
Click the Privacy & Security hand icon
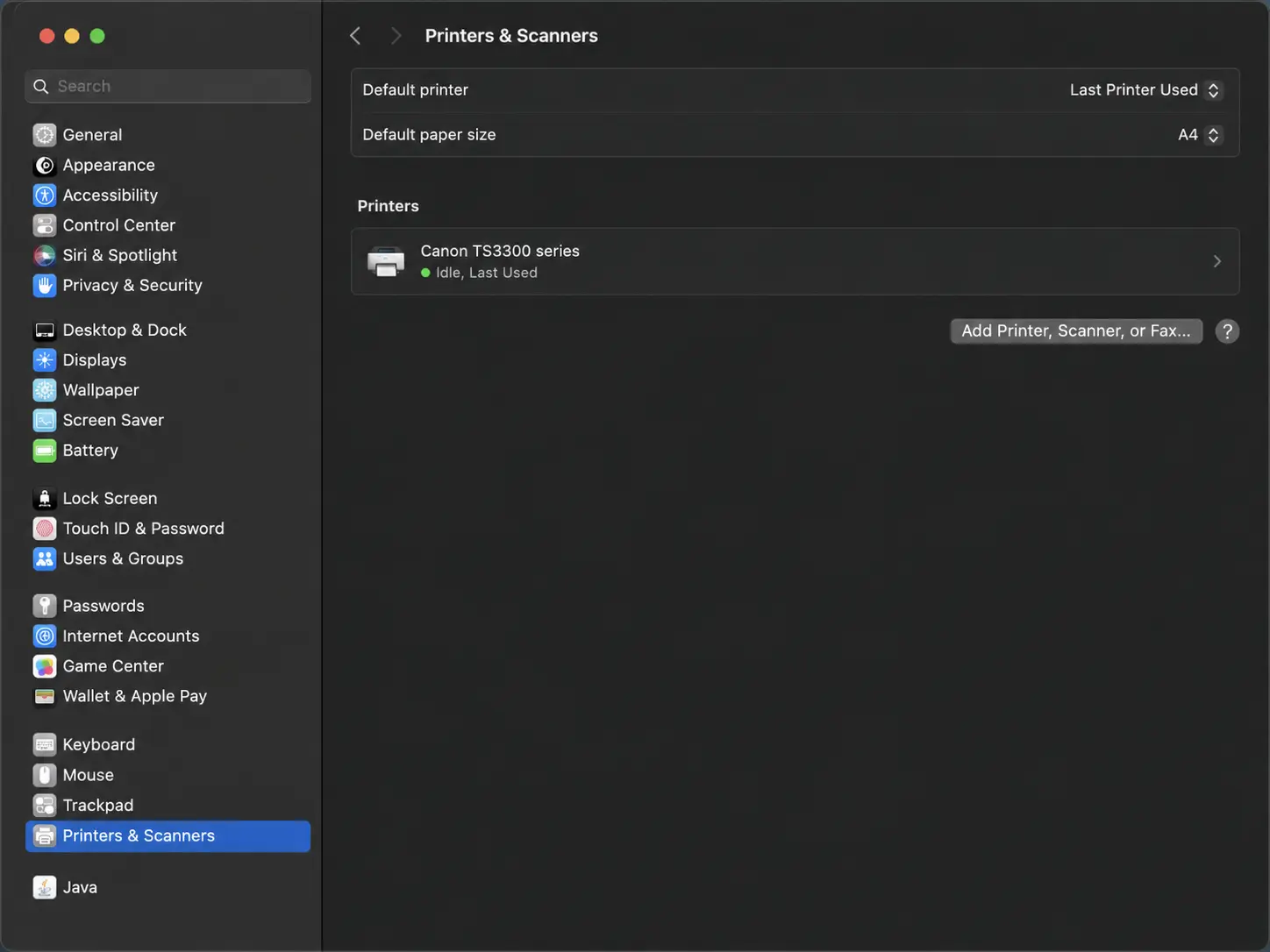[45, 285]
